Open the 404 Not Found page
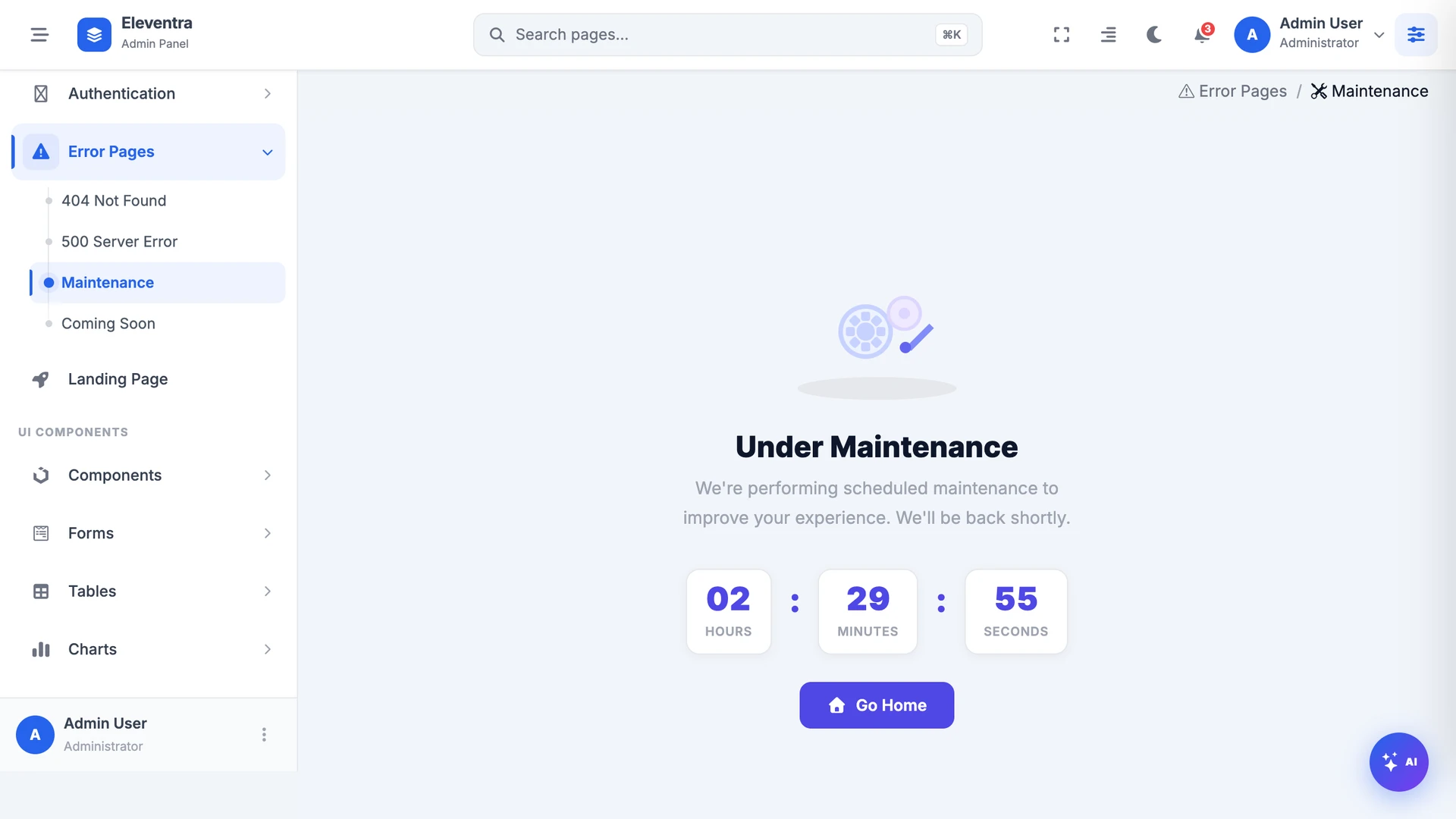The width and height of the screenshot is (1456, 819). click(114, 200)
